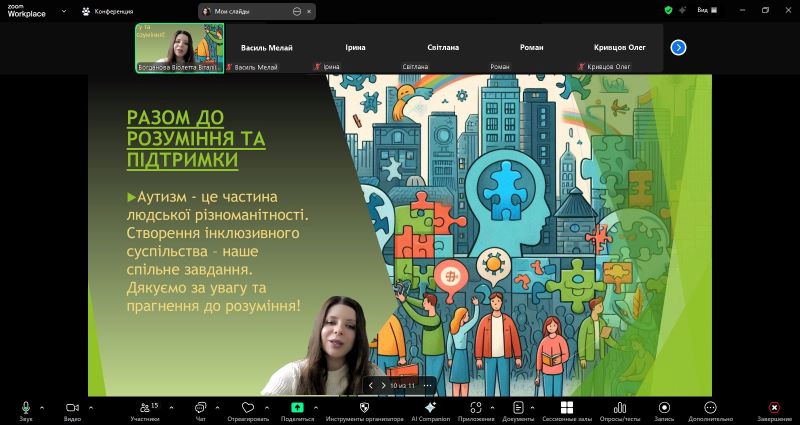Select Богданова Віолетта video thumbnail

pos(180,48)
